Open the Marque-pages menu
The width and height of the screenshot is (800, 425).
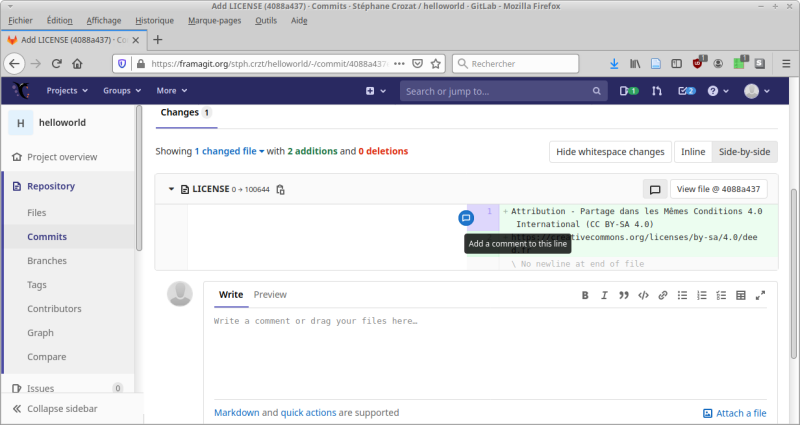pyautogui.click(x=214, y=20)
